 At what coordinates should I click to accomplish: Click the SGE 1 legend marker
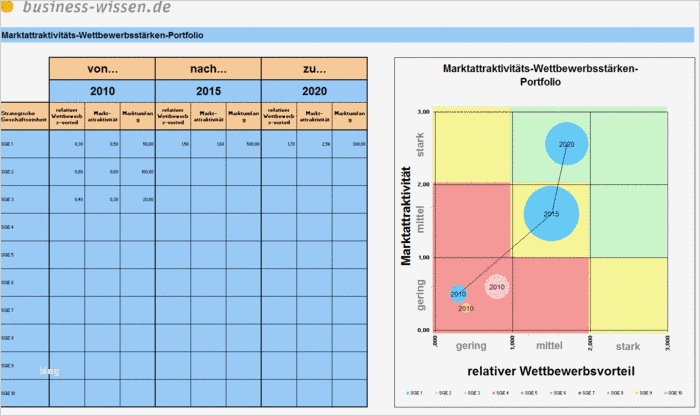(x=408, y=393)
